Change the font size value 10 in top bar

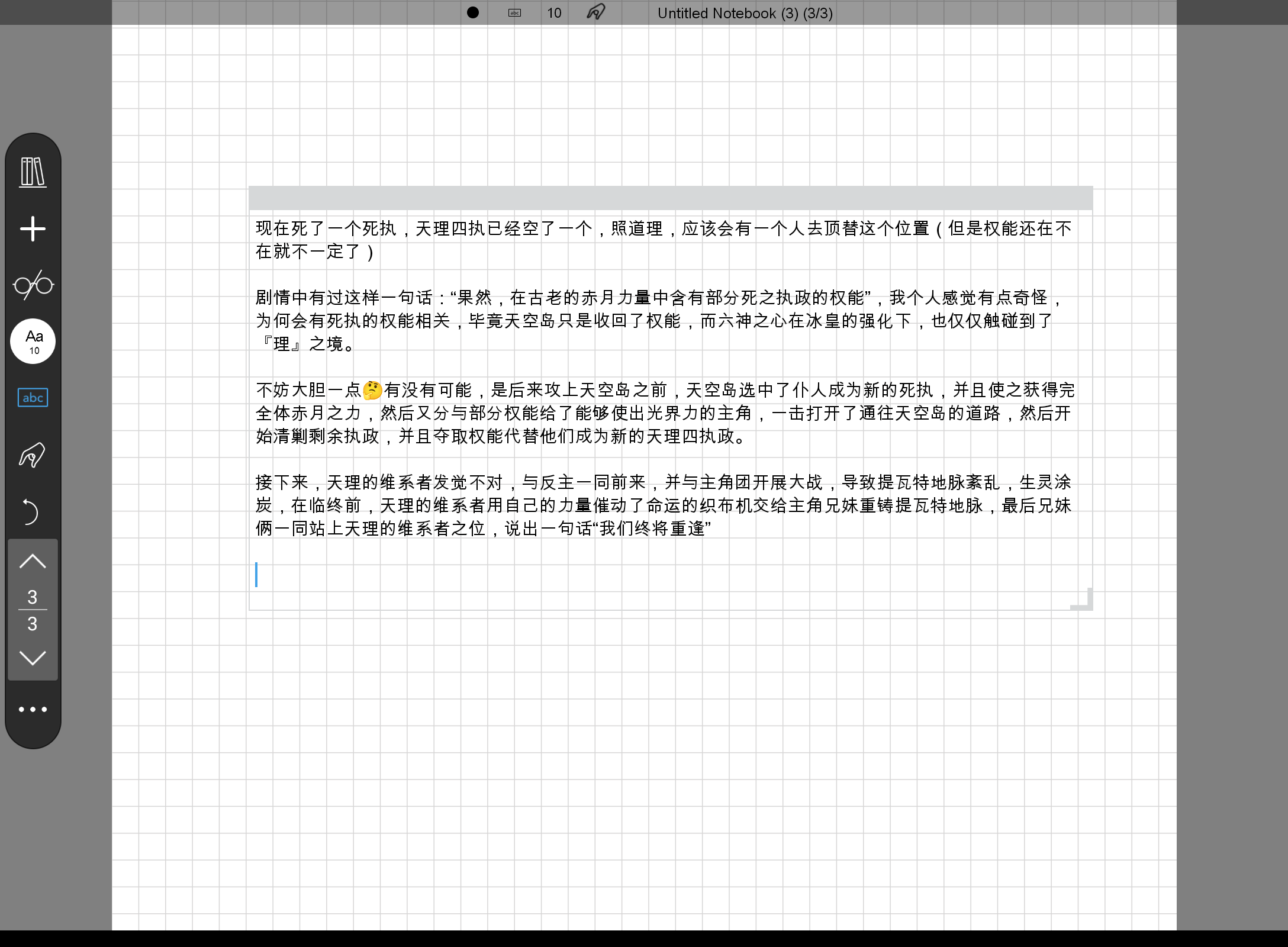(x=554, y=13)
